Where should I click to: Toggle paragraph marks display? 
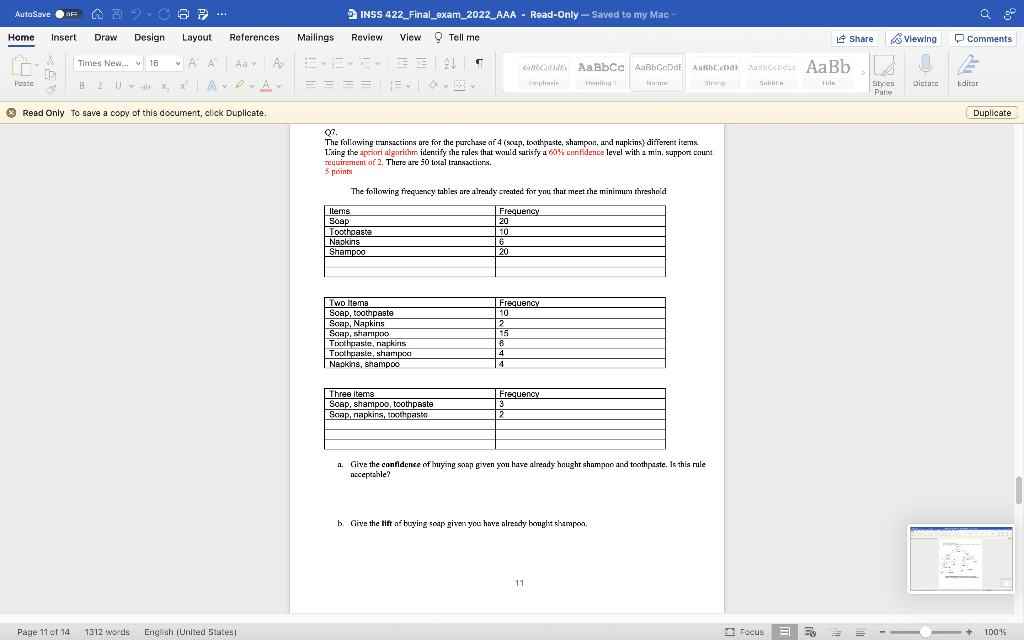coord(479,63)
